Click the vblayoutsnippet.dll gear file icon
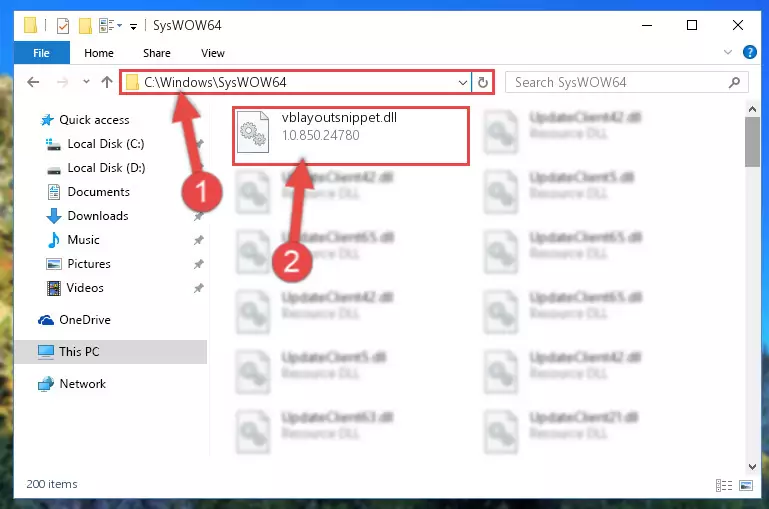Screen dimensions: 769x509 [253, 132]
